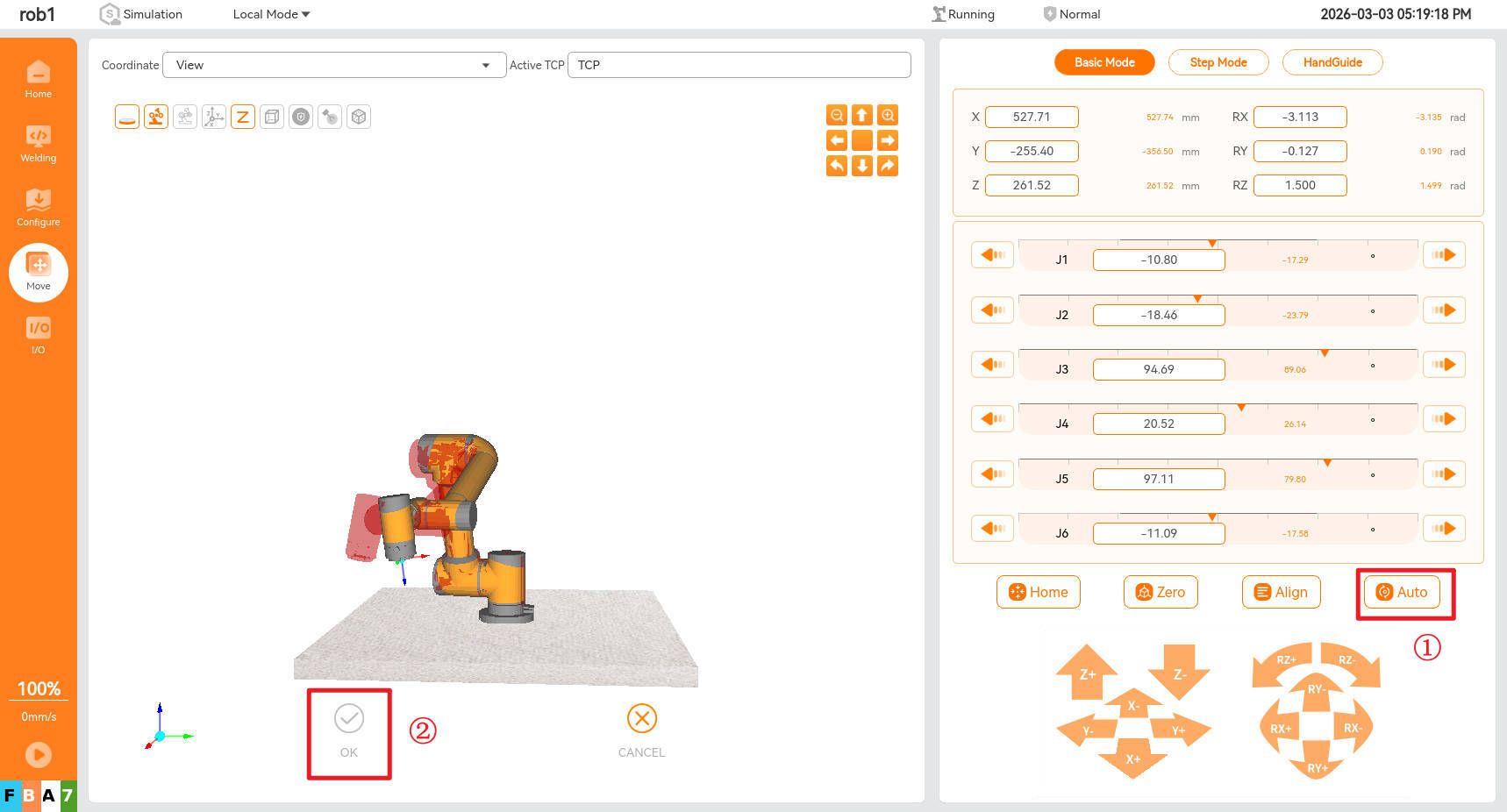Open the Active TCP selector
Image resolution: width=1507 pixels, height=812 pixels.
[739, 65]
